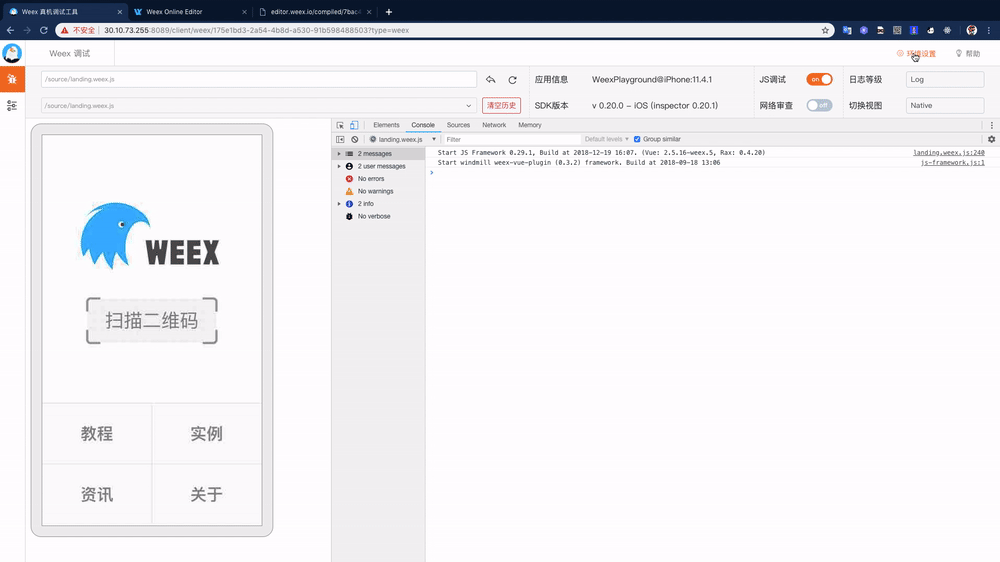Click the console Filter input field

(x=510, y=139)
